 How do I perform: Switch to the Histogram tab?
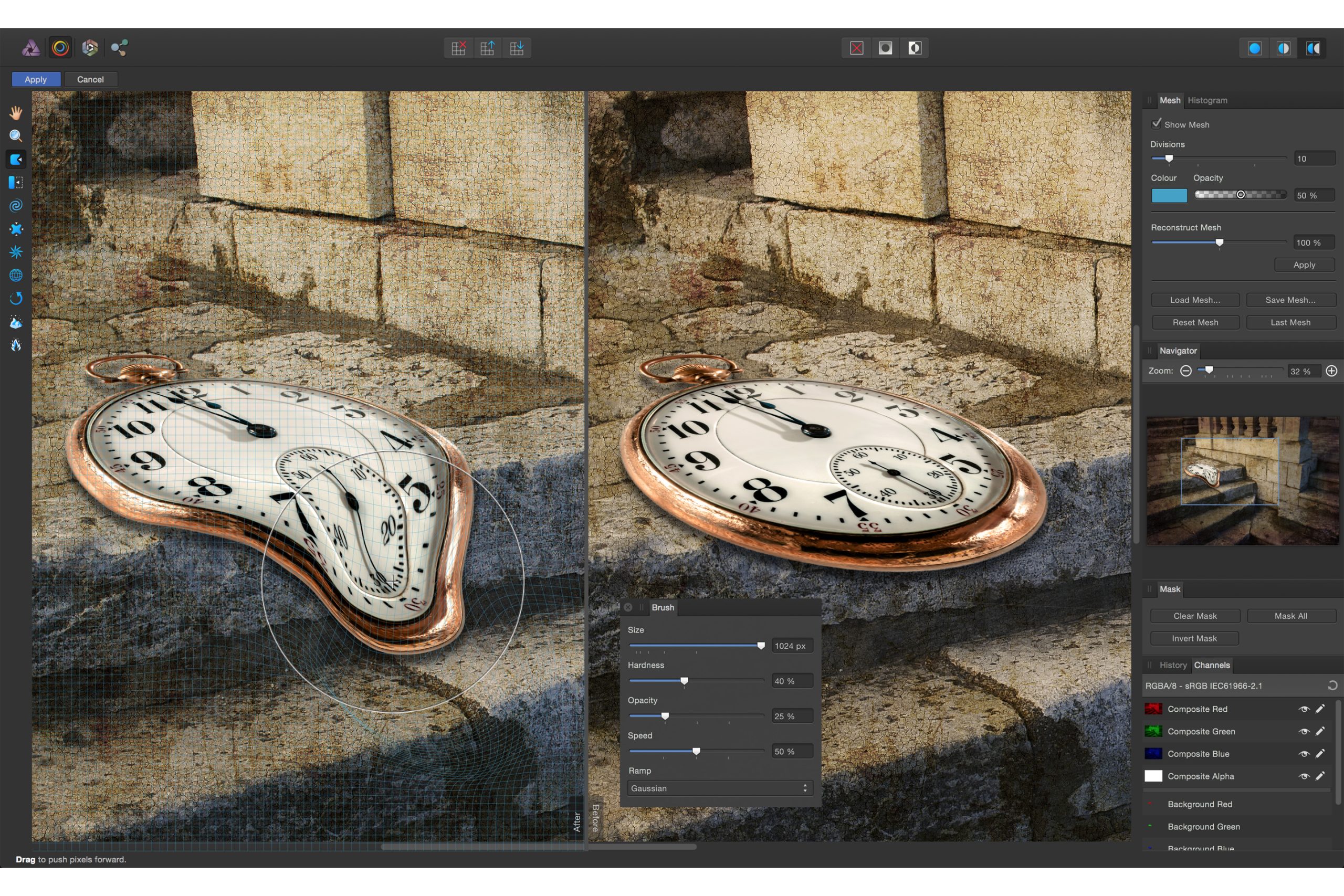[1207, 100]
